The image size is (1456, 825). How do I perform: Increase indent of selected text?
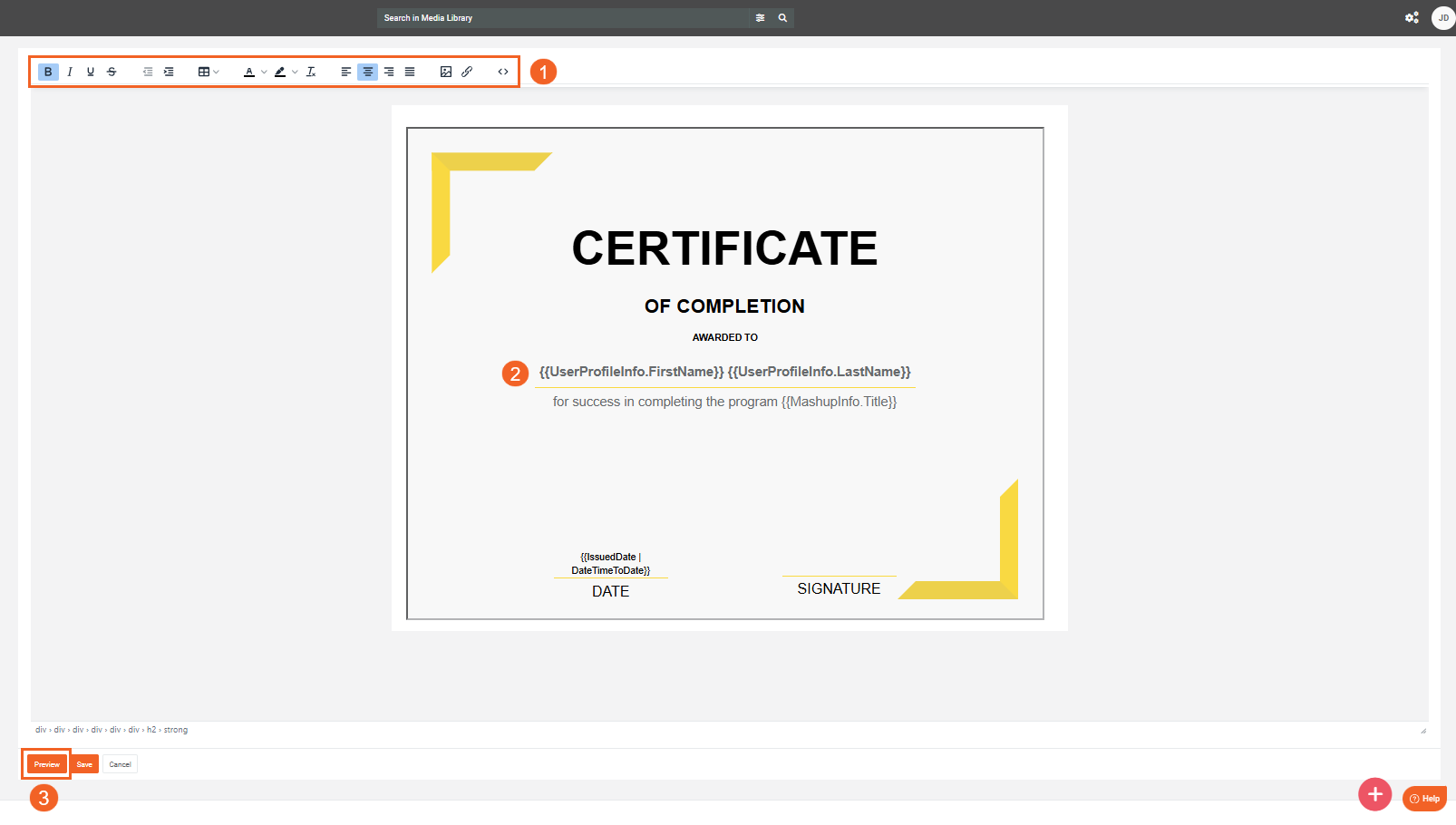169,72
